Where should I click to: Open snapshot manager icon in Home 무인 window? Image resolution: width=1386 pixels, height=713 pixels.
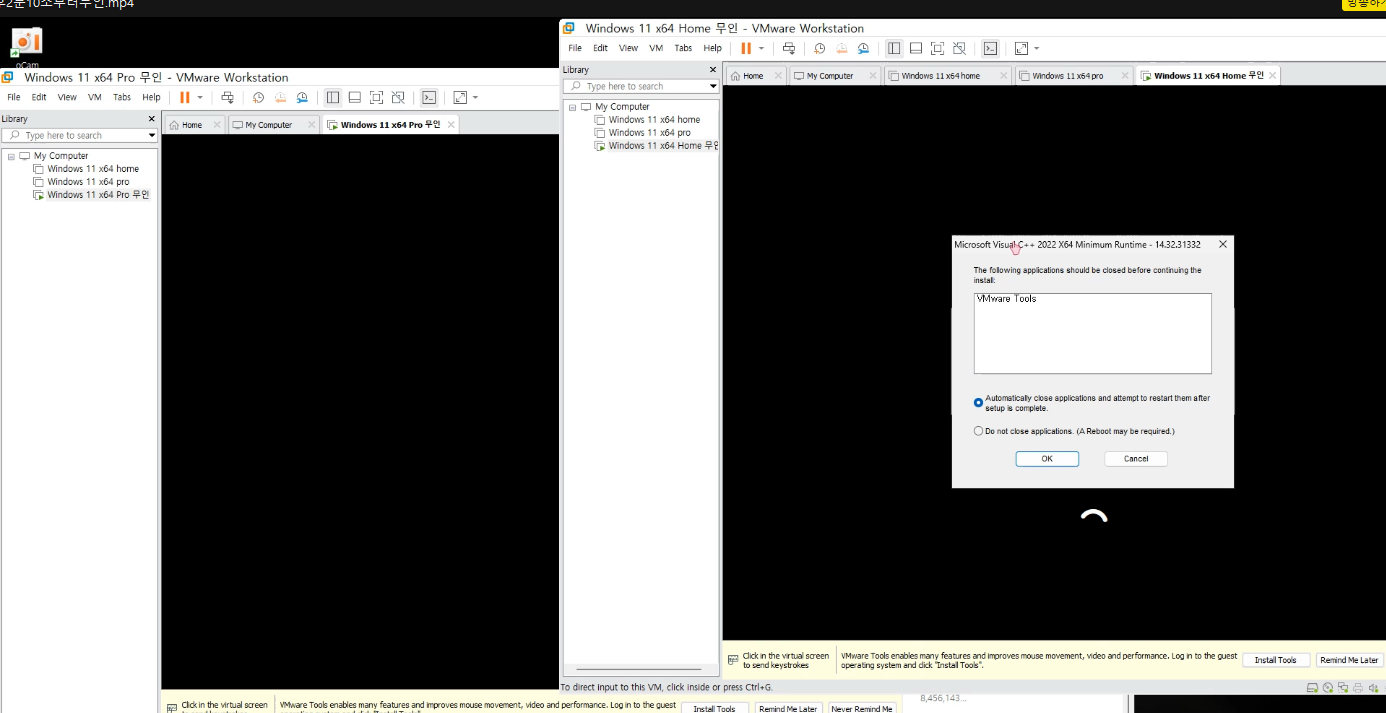click(x=863, y=48)
